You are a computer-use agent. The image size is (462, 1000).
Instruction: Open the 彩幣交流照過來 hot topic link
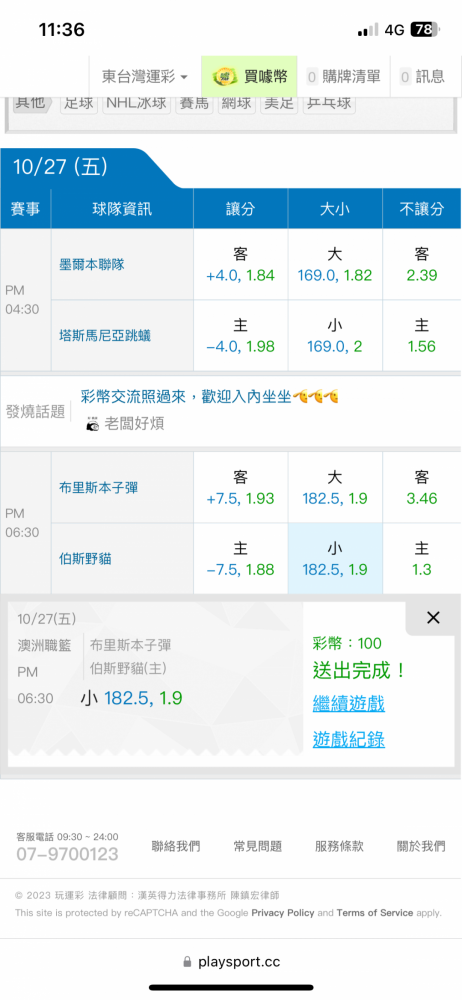click(x=210, y=397)
